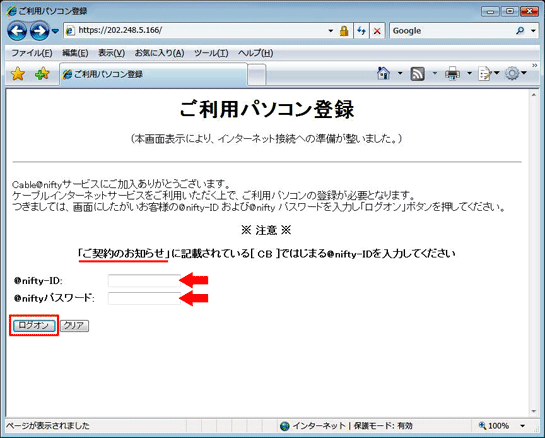The height and width of the screenshot is (438, 545).
Task: Expand the zoom level 100% dropdown
Action: (522, 426)
